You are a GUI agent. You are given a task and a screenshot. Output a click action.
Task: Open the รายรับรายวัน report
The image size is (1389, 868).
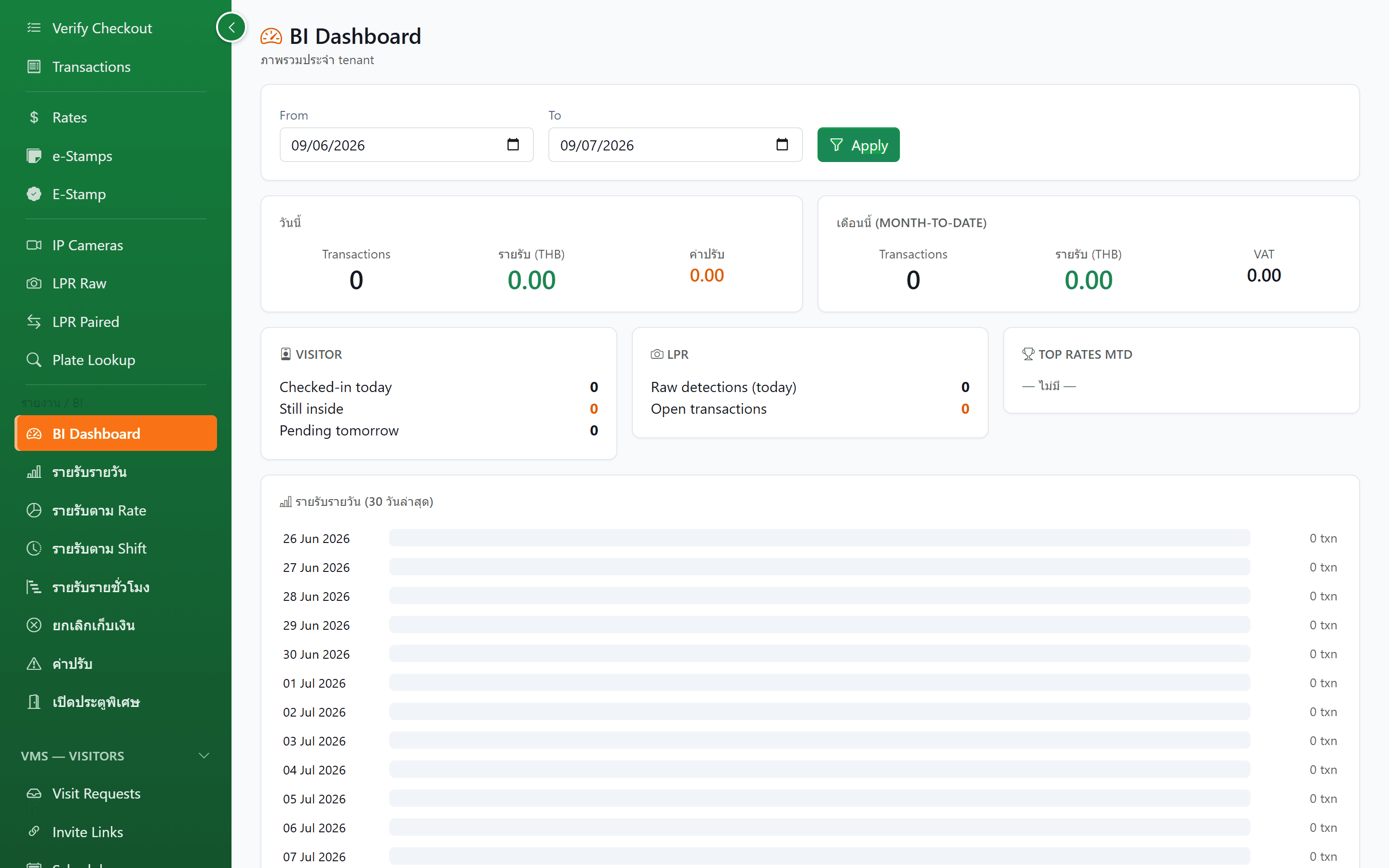pos(116,472)
